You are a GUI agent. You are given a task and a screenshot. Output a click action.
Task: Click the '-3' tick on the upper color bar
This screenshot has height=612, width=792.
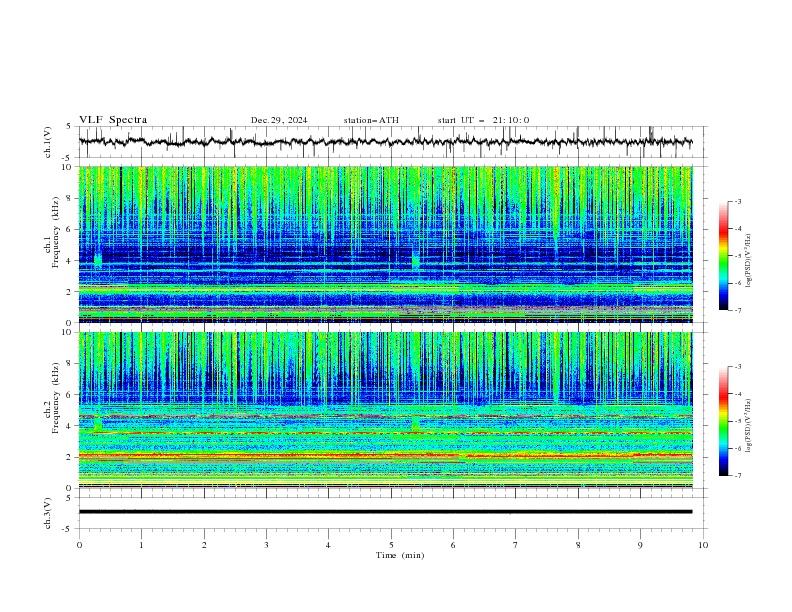tap(737, 202)
